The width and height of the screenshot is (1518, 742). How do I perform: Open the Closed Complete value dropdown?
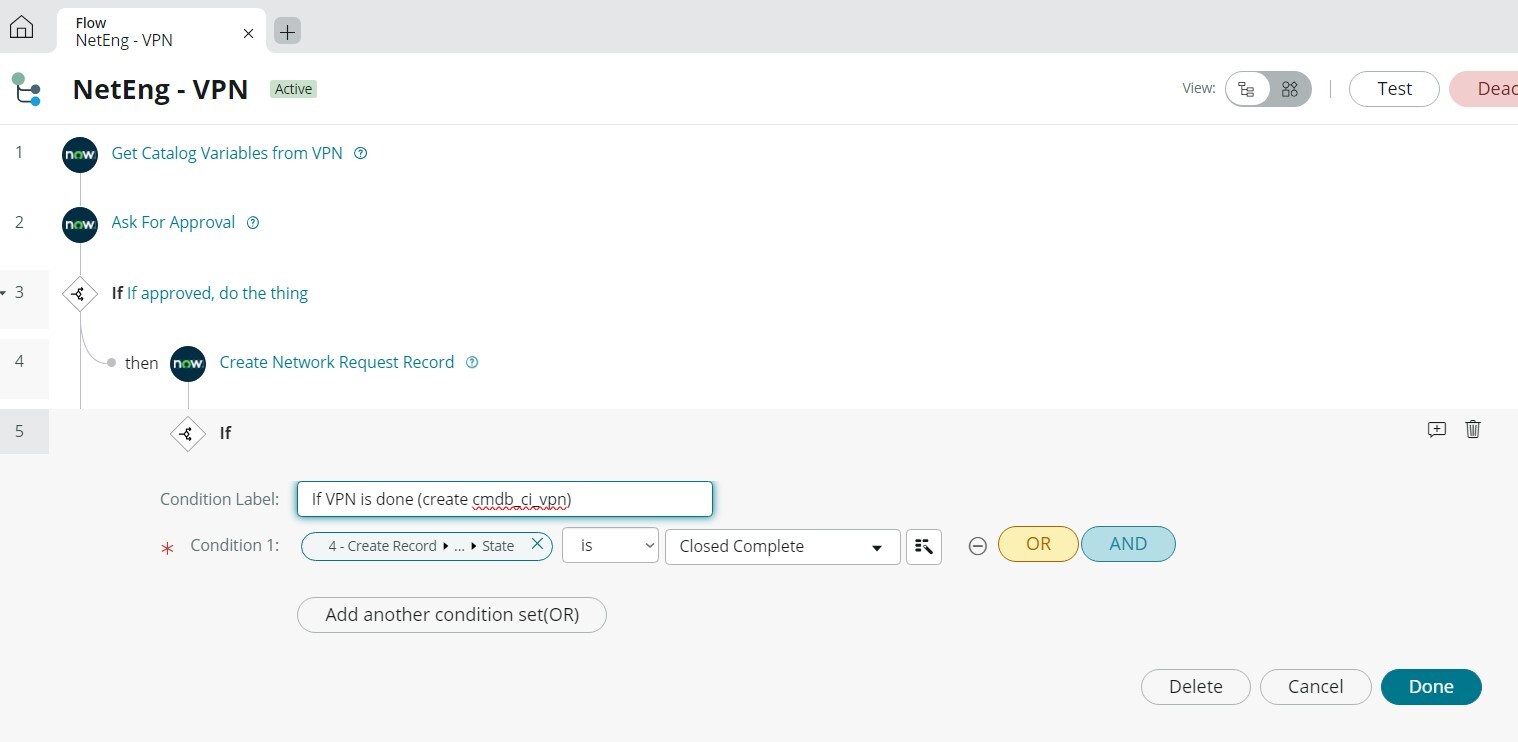coord(783,546)
